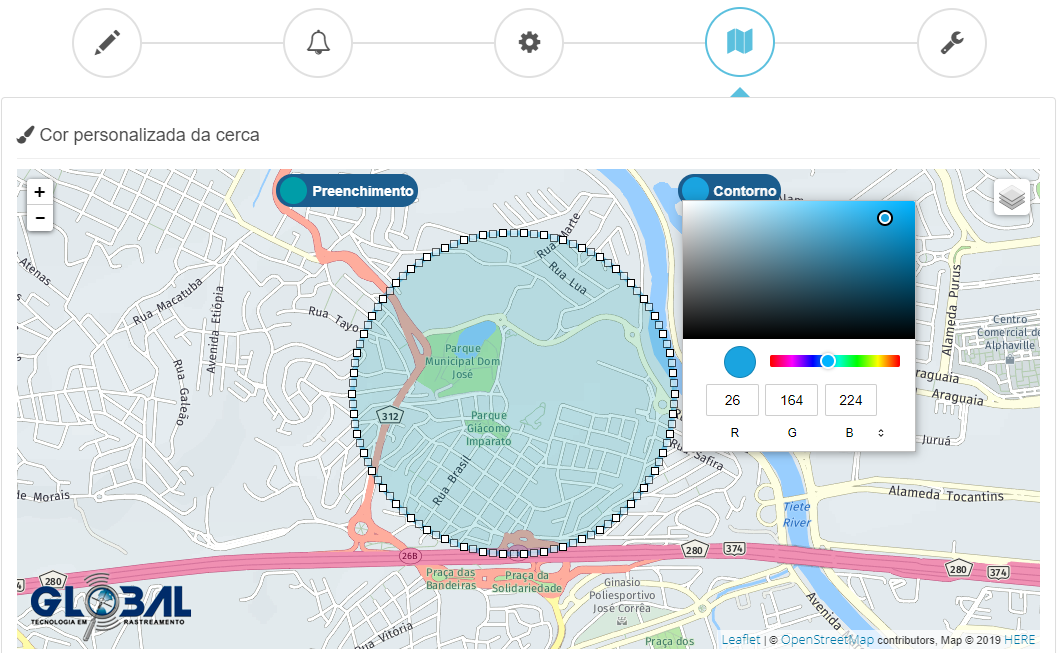Click the 'Rua Macatuba' street label

167,301
